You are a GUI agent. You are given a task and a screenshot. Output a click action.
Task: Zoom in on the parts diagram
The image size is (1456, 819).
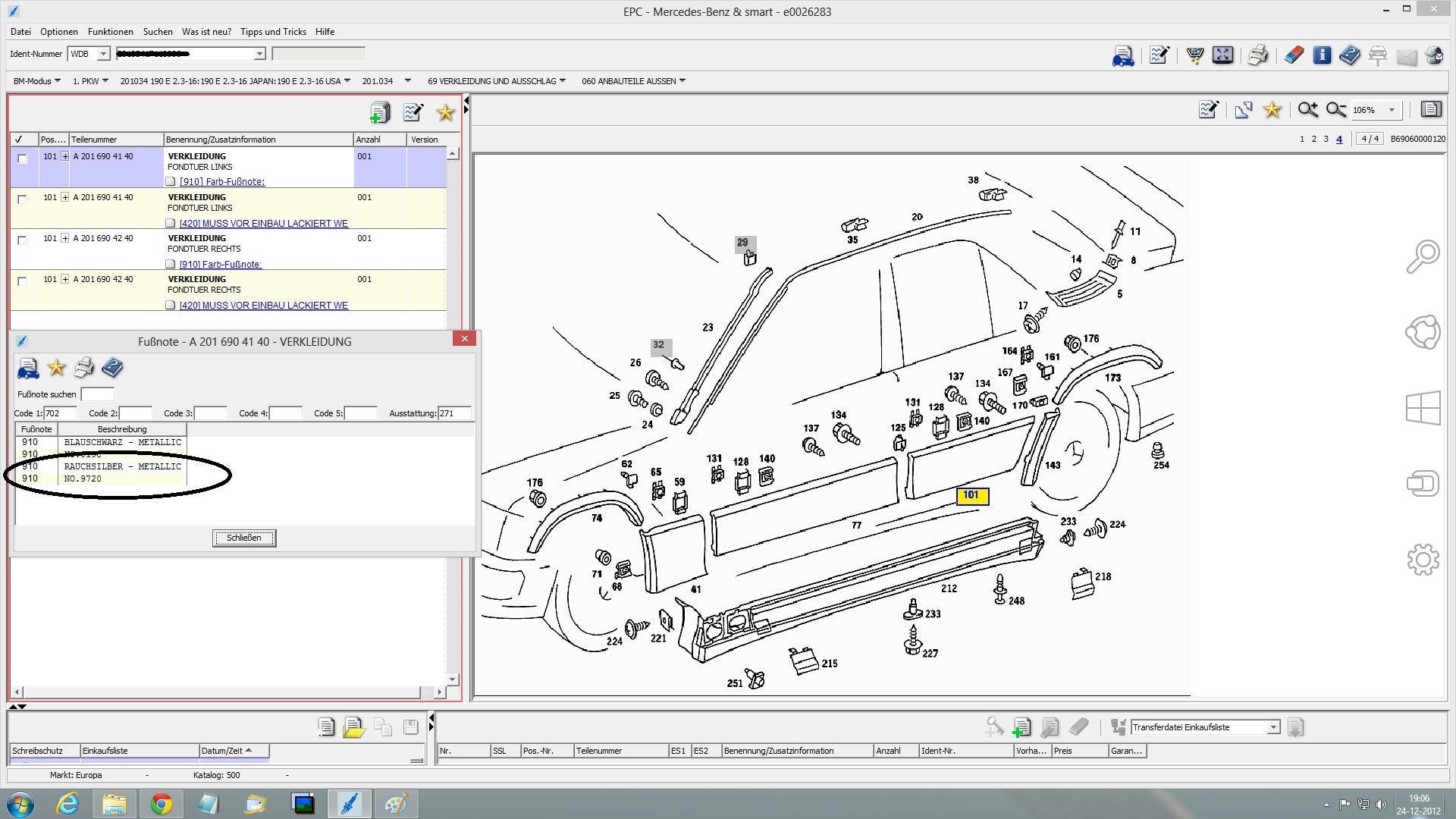click(x=1308, y=110)
